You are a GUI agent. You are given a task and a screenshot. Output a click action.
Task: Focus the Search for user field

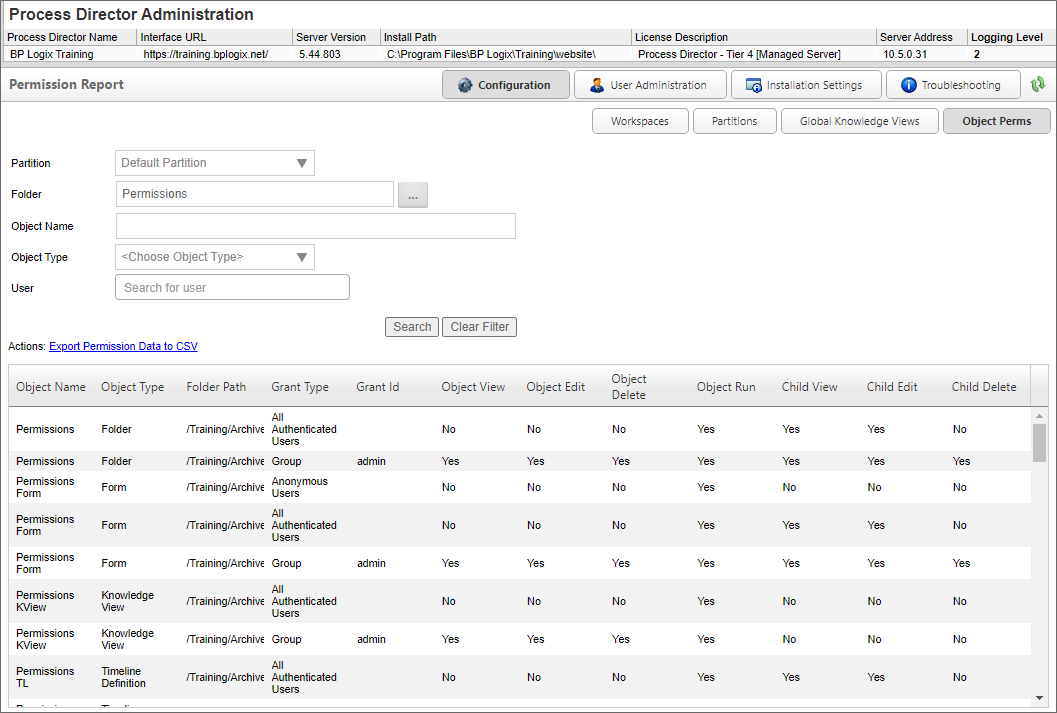(x=232, y=288)
